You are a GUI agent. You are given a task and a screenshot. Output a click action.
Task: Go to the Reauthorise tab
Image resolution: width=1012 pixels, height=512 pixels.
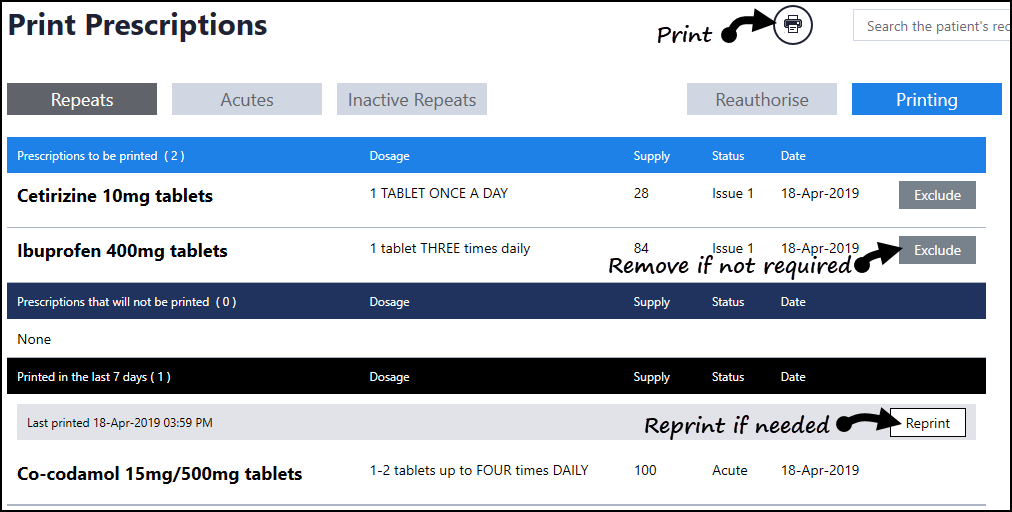pyautogui.click(x=762, y=99)
